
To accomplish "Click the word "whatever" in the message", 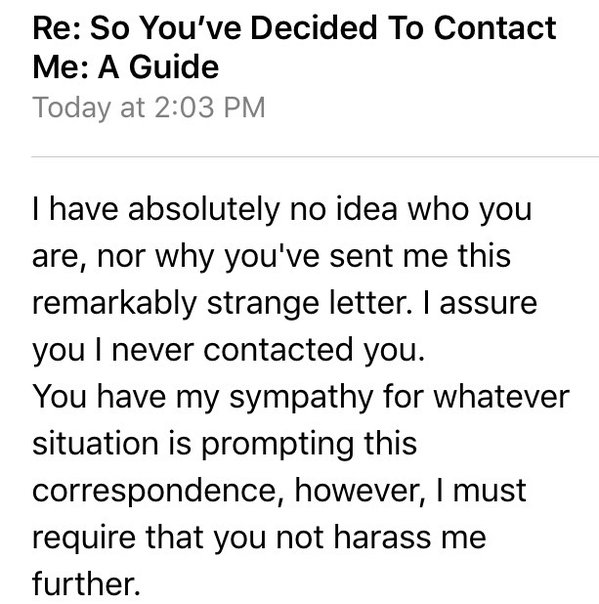I will click(502, 397).
